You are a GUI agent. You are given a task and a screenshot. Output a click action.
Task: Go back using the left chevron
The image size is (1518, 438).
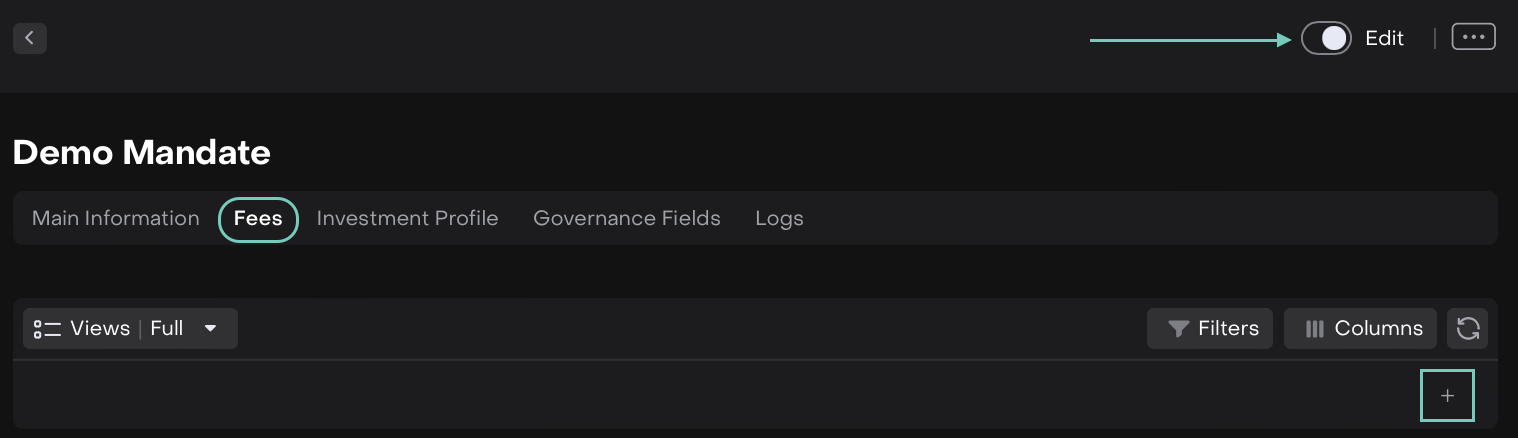pyautogui.click(x=30, y=38)
